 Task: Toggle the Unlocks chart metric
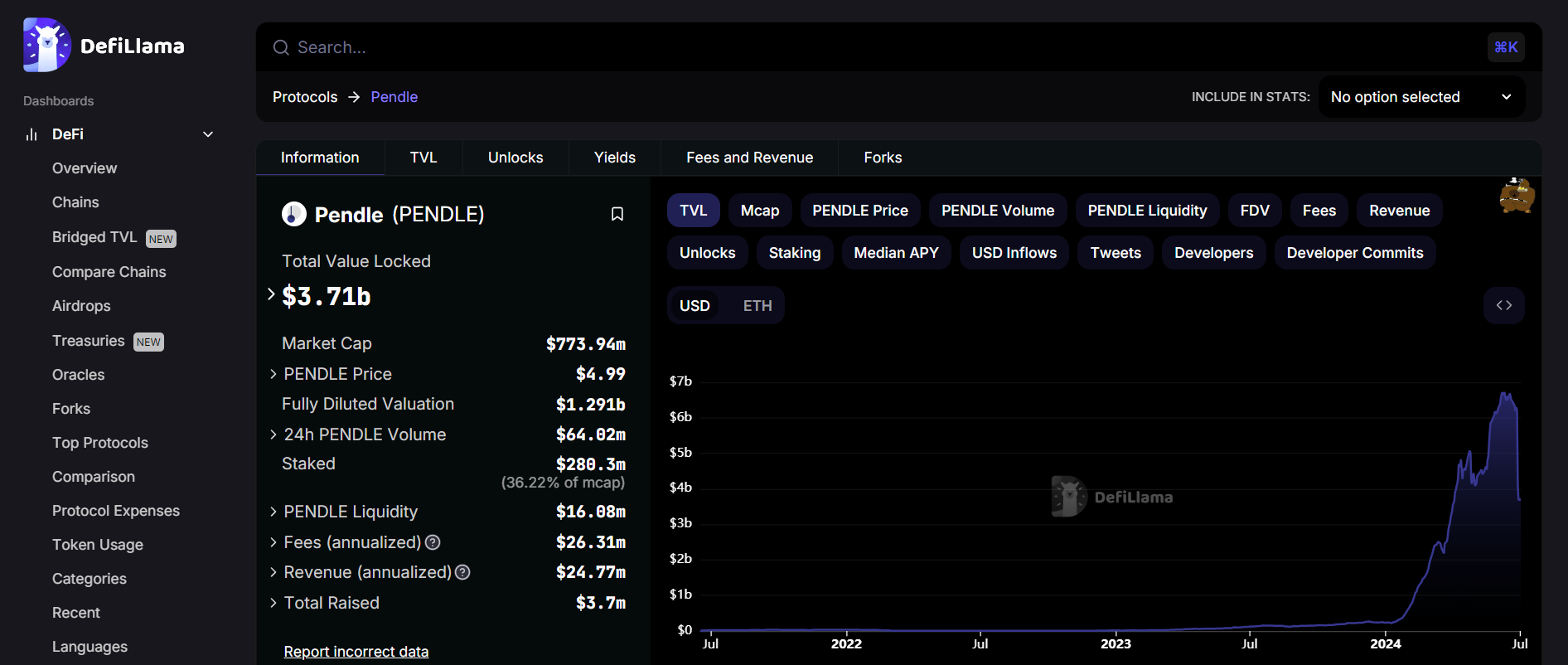click(708, 253)
